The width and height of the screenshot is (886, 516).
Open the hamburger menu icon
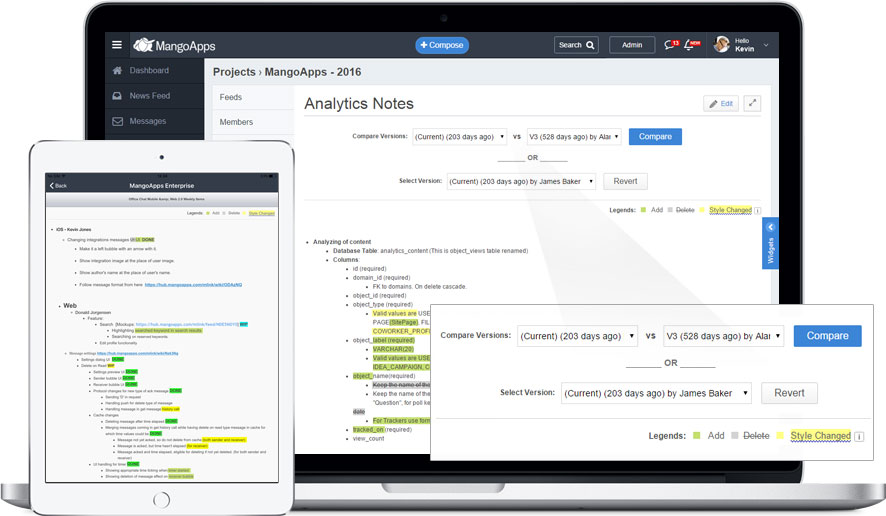pyautogui.click(x=117, y=45)
